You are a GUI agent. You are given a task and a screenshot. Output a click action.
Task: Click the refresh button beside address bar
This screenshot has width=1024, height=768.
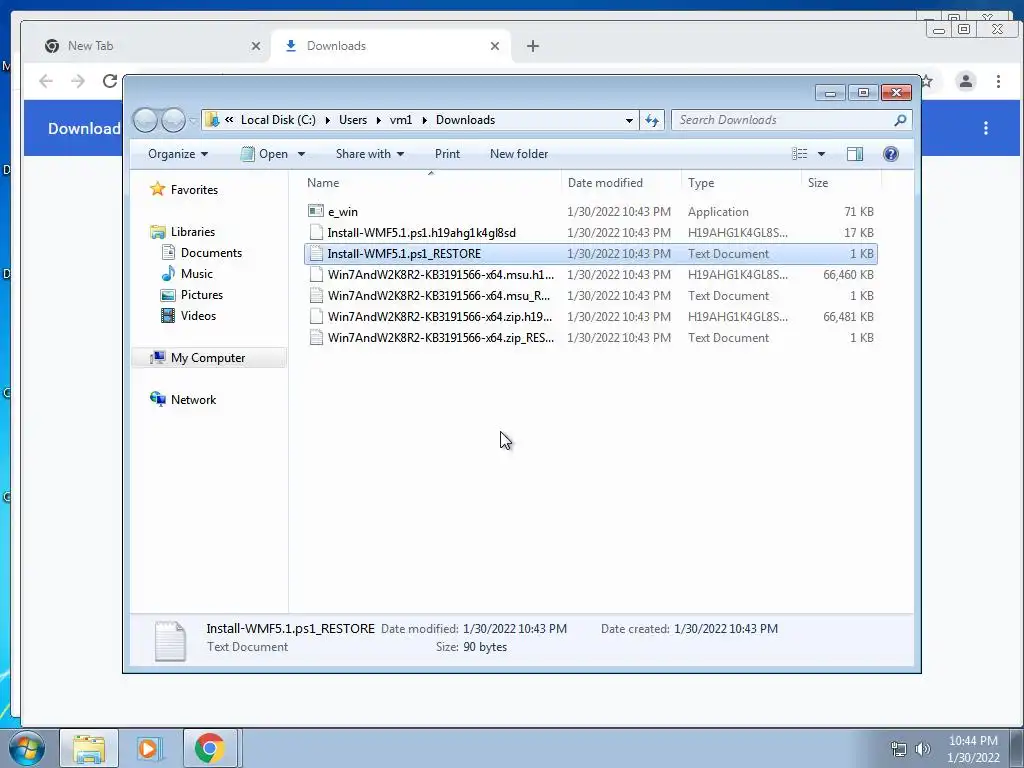point(652,120)
